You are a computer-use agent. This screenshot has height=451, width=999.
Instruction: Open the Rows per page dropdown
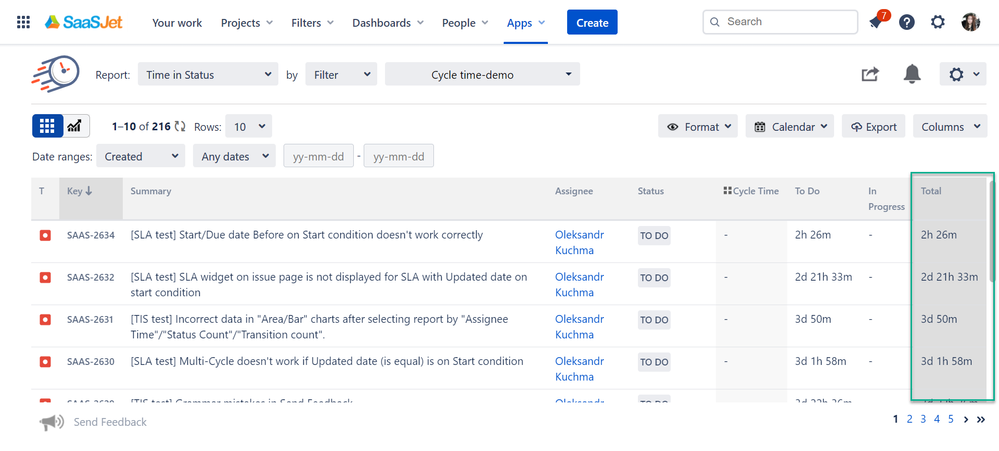247,127
